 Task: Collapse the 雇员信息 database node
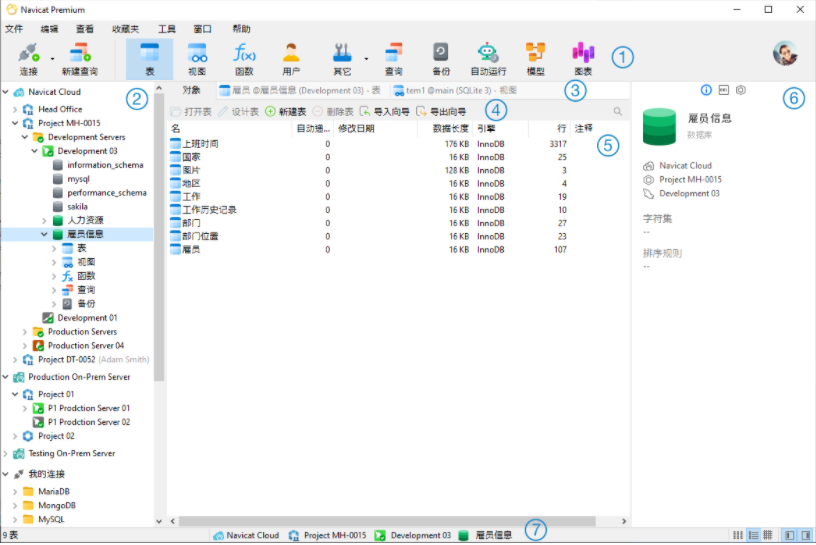tap(44, 235)
